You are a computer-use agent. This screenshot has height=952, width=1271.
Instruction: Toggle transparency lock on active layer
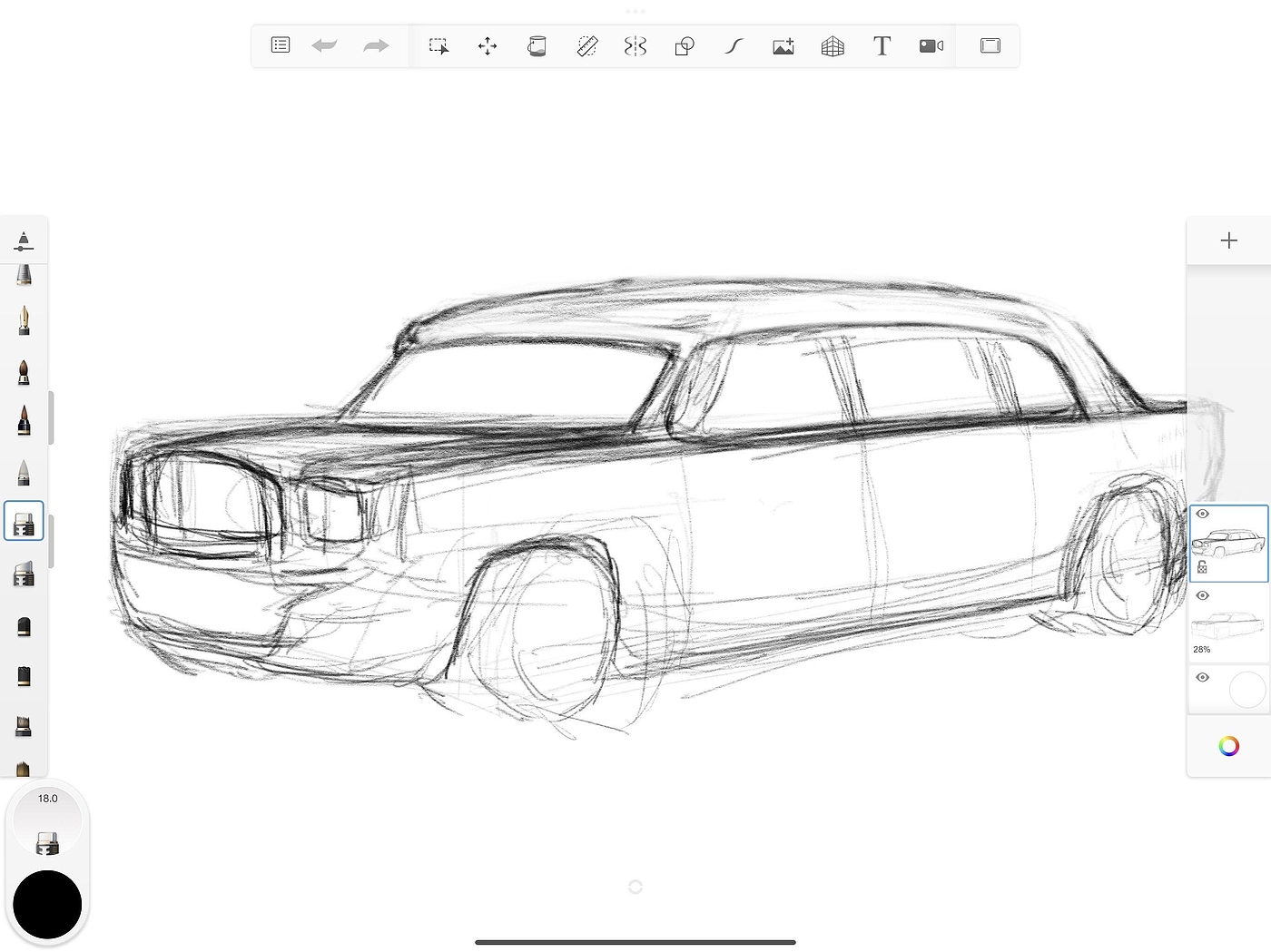tap(1202, 567)
